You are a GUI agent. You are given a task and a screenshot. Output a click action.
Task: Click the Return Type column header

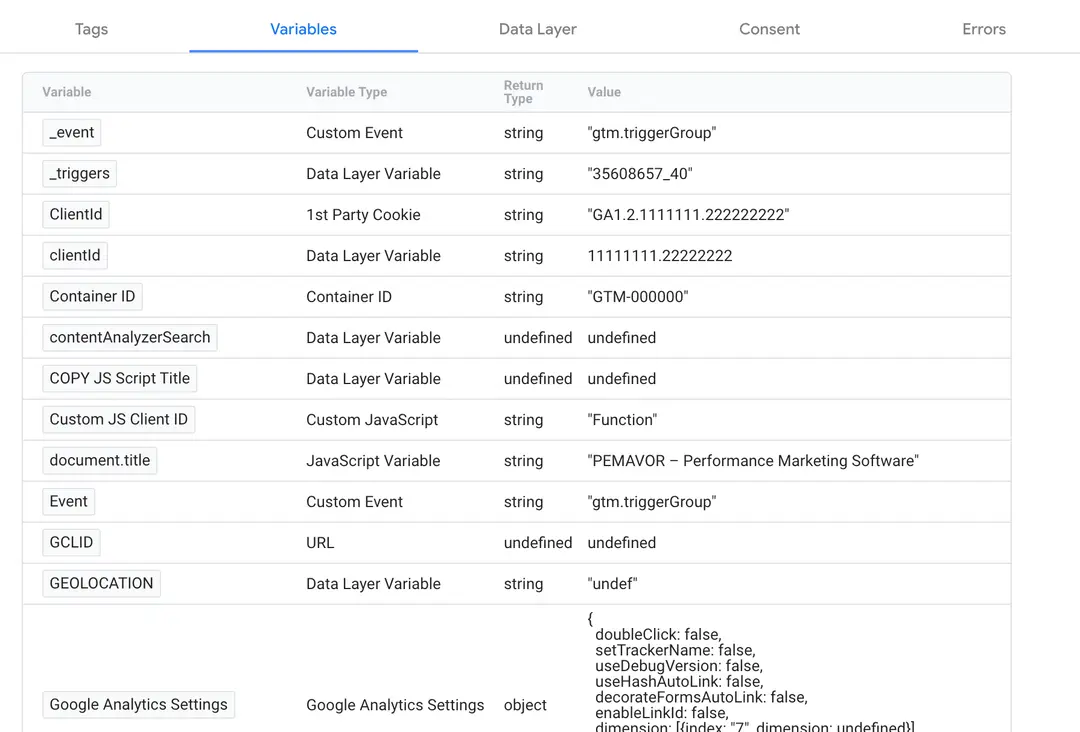[x=523, y=92]
